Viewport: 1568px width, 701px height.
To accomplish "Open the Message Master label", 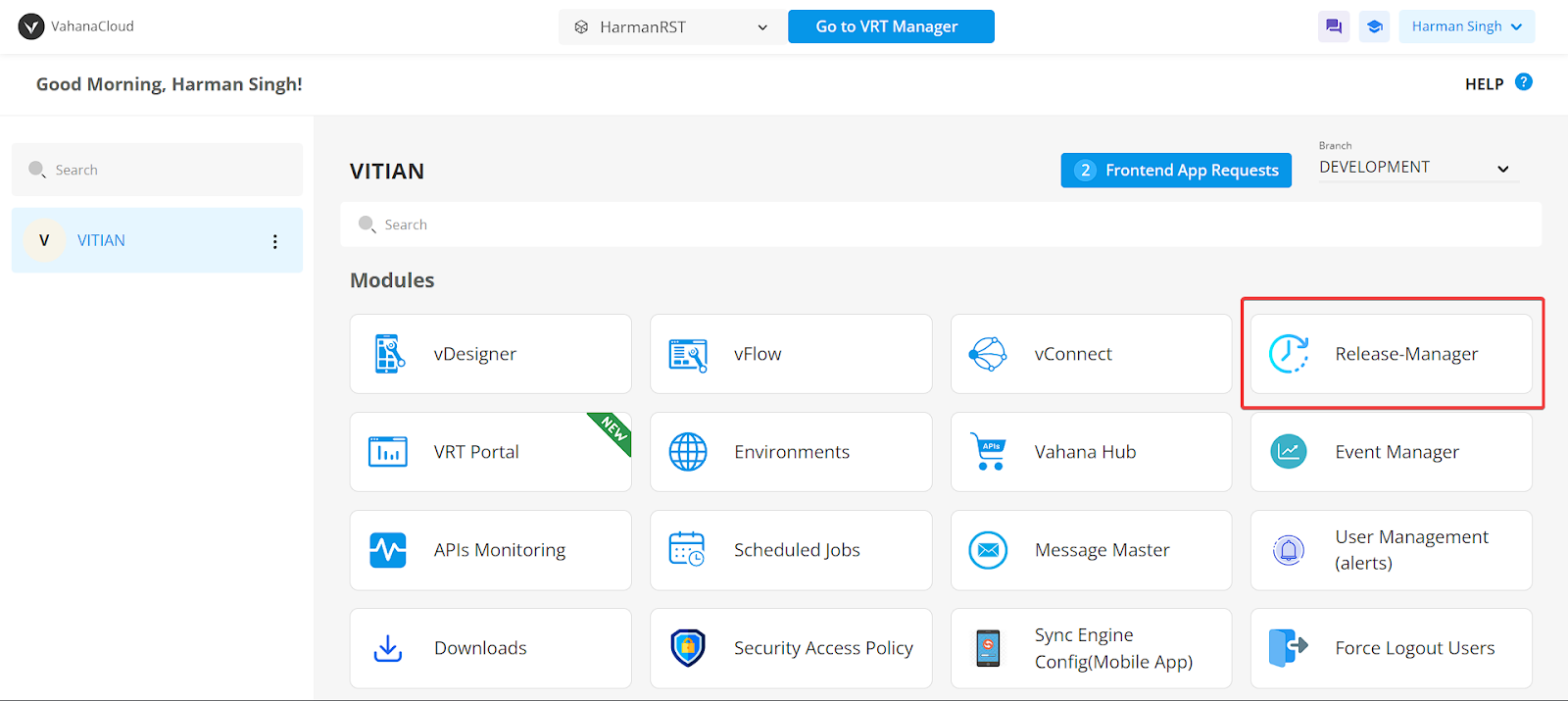I will [x=1102, y=550].
